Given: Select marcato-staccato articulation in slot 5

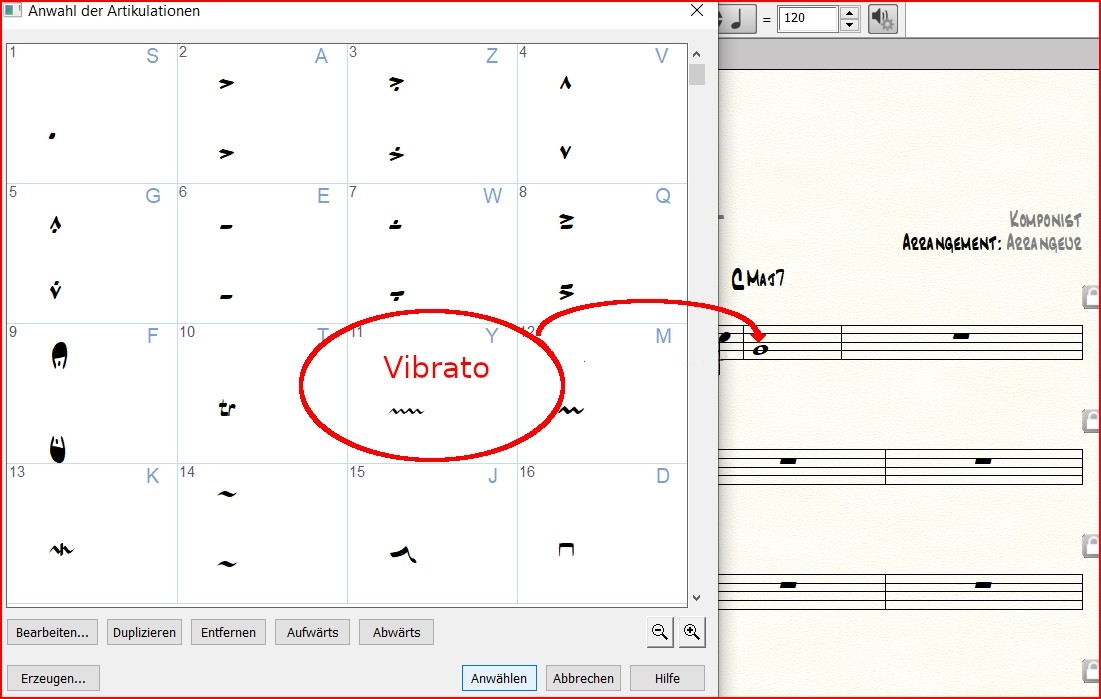Looking at the screenshot, I should pos(92,253).
